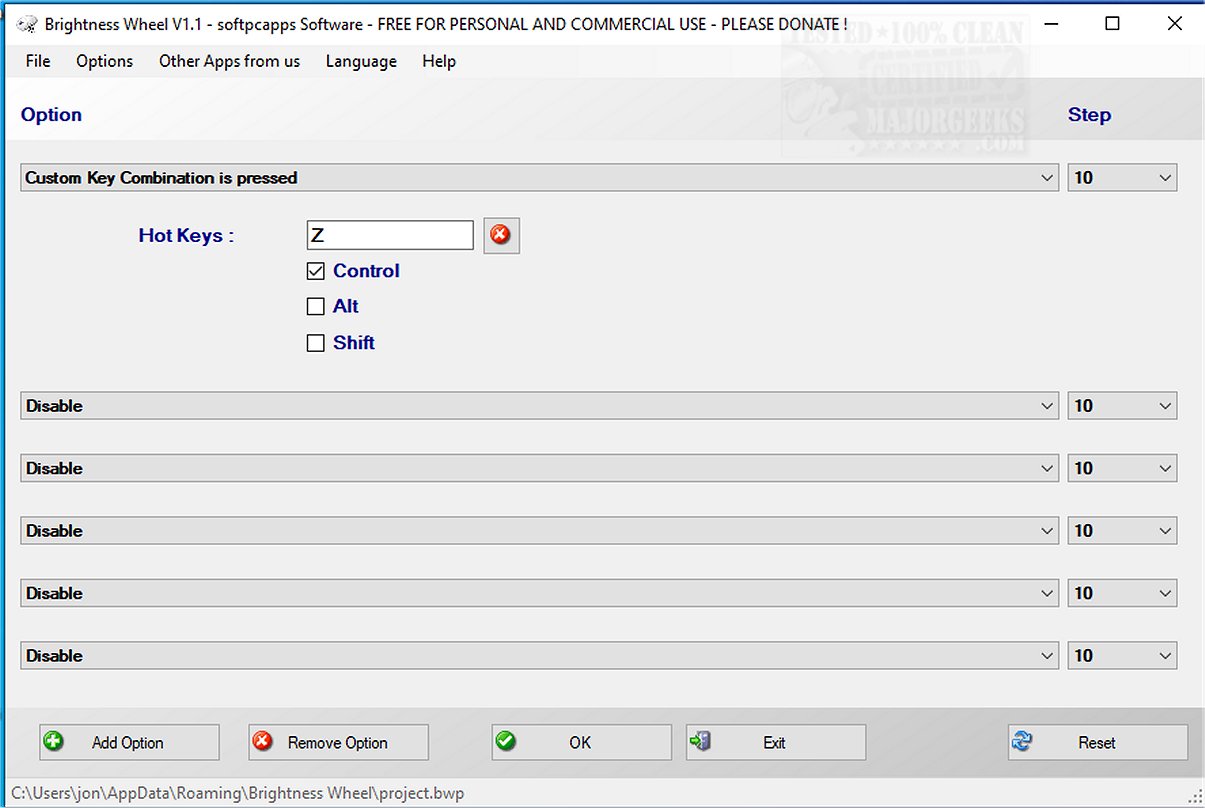
Task: Enable the Shift modifier checkbox
Action: tap(316, 343)
